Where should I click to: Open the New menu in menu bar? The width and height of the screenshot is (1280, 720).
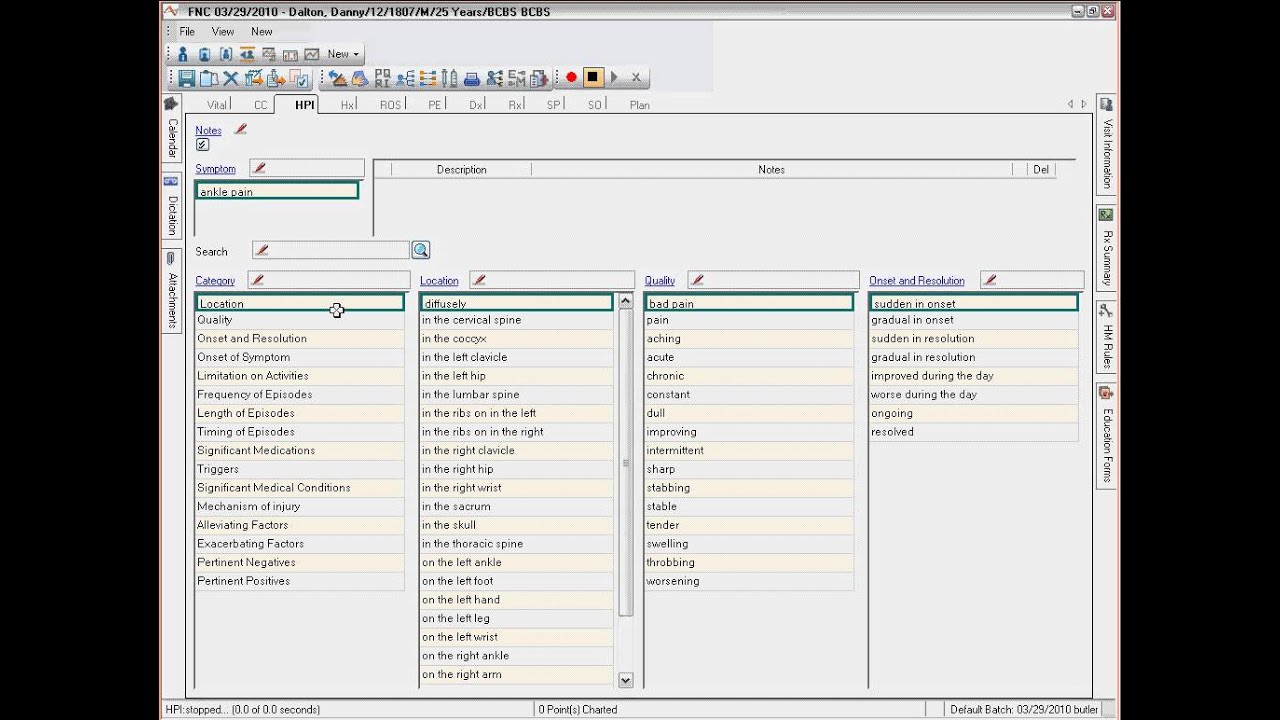(x=262, y=31)
